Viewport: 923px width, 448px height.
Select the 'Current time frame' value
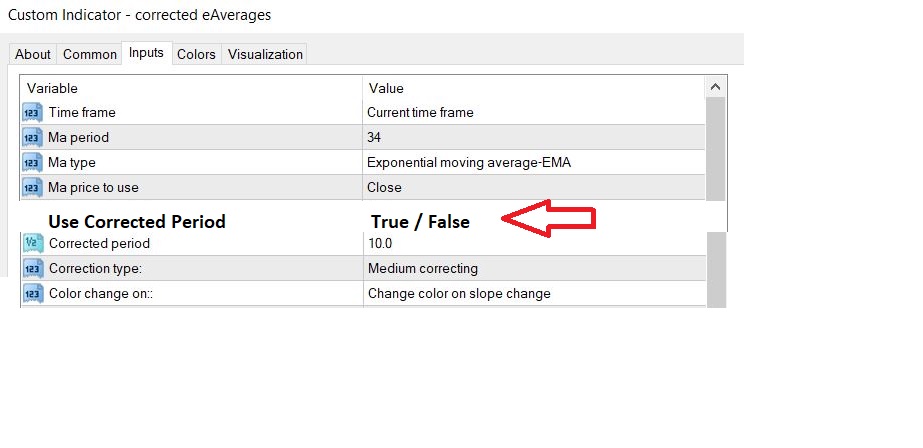pyautogui.click(x=420, y=113)
